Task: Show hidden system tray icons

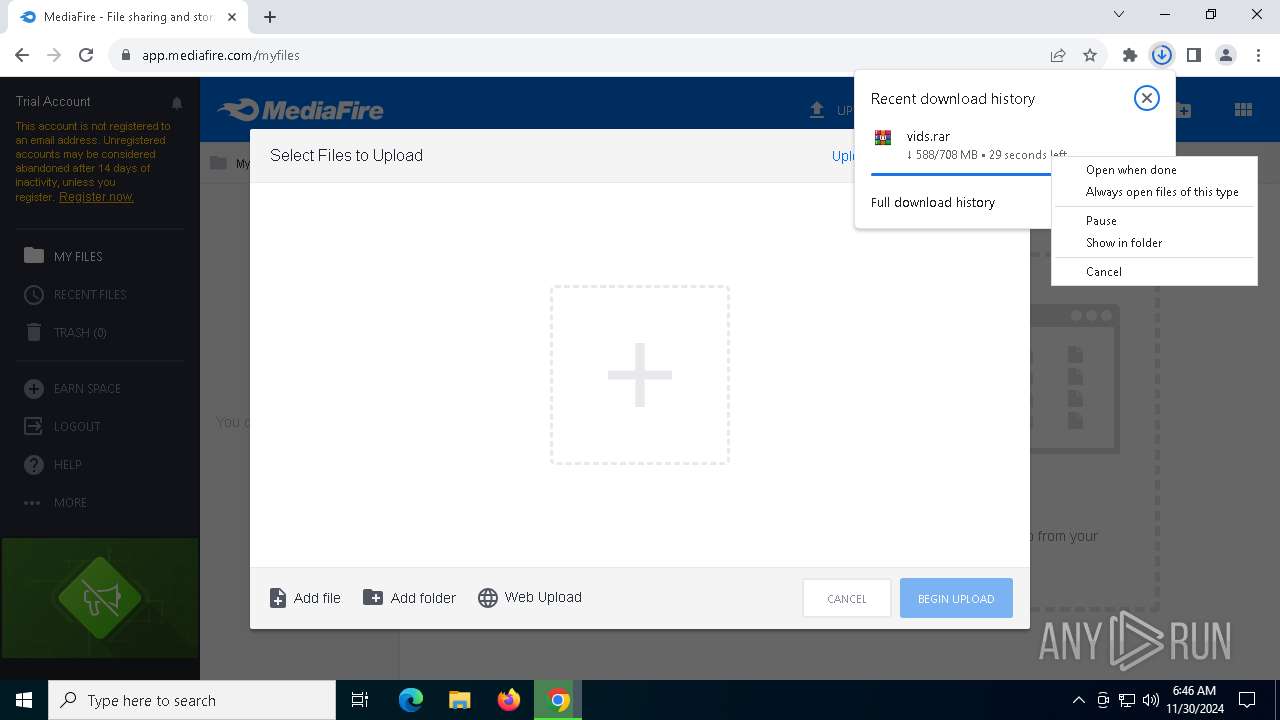Action: (x=1078, y=700)
